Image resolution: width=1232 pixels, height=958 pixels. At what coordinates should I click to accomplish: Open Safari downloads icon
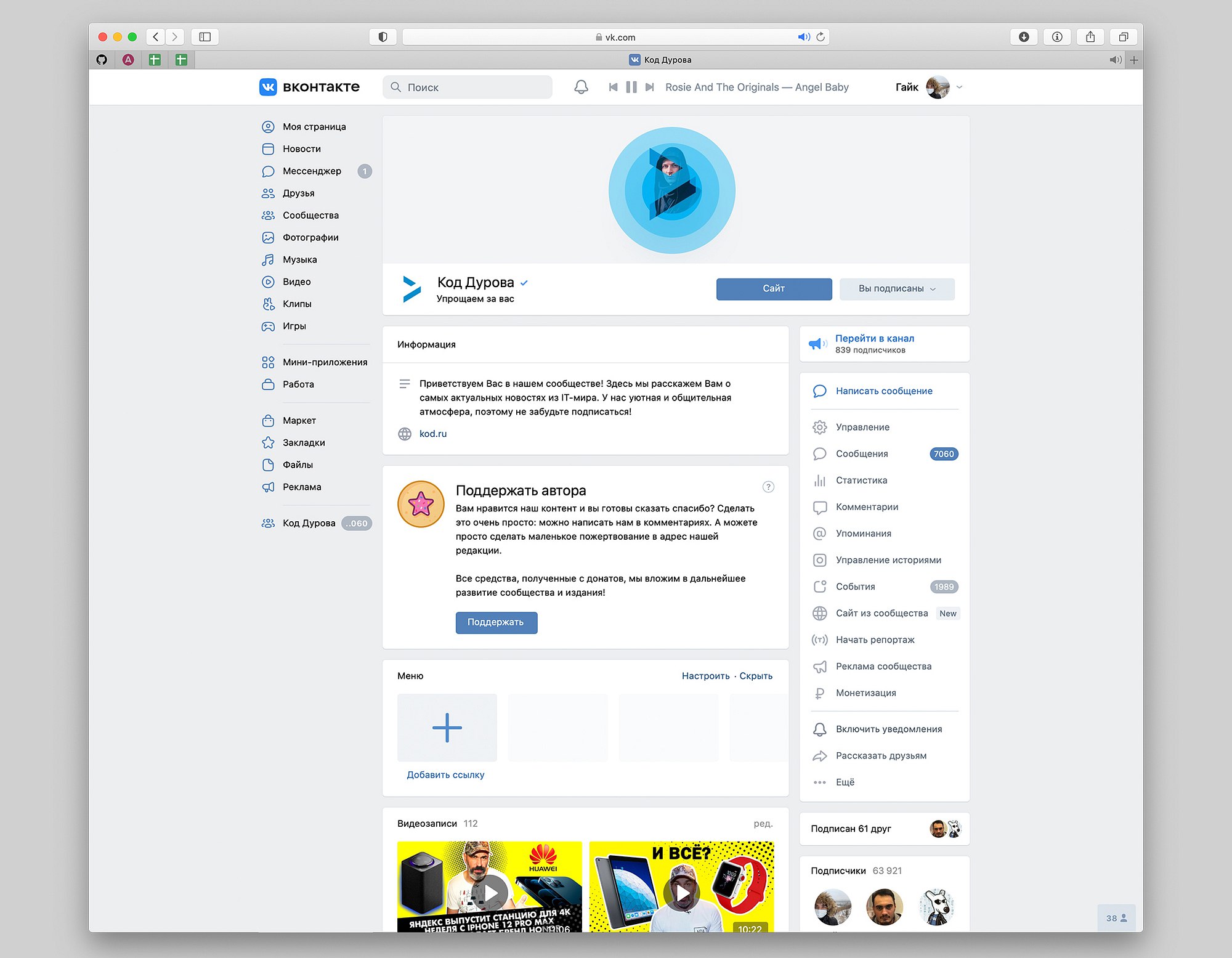(1024, 37)
